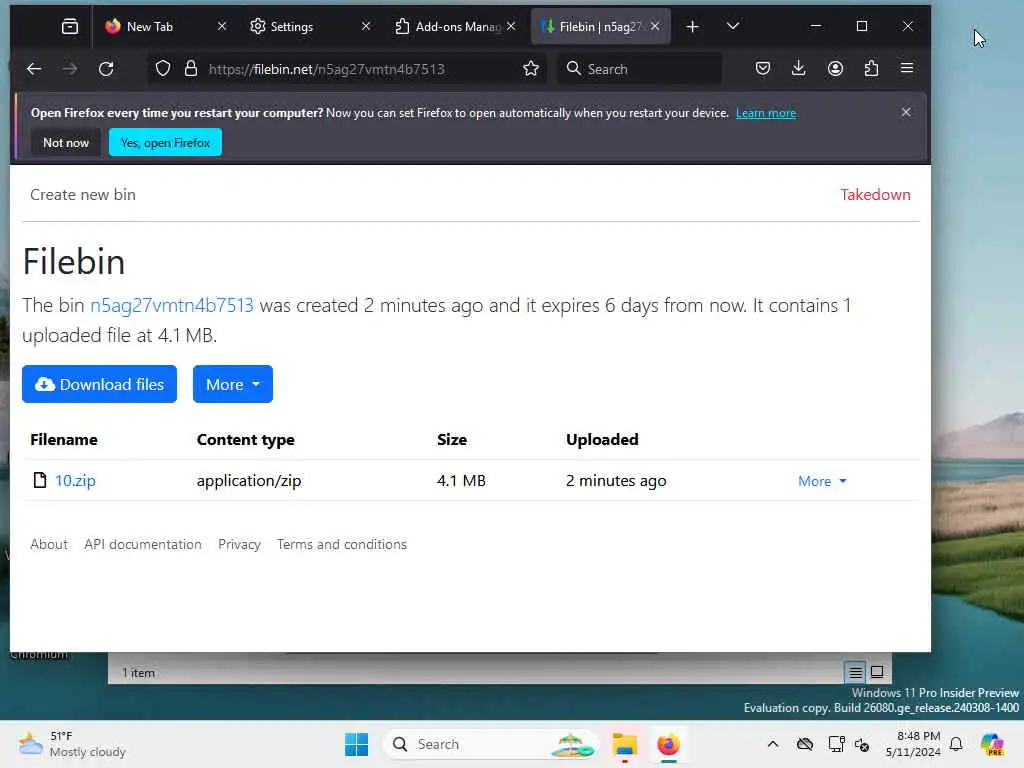
Task: Switch Explorer window to details view
Action: click(856, 672)
